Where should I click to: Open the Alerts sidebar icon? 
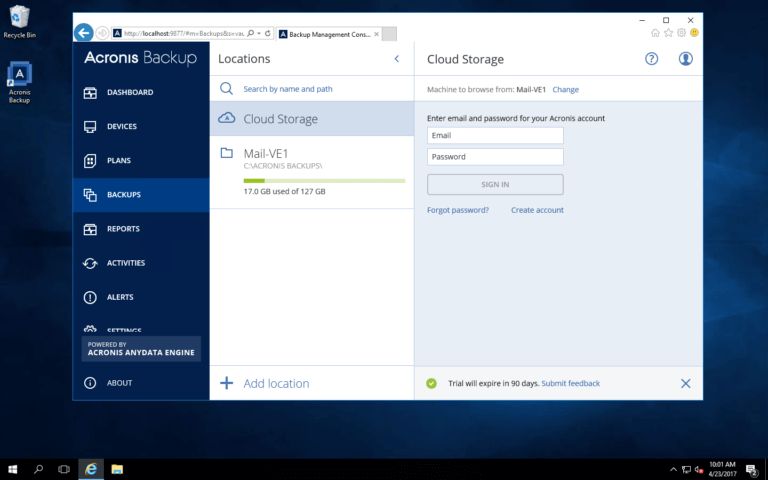point(90,297)
